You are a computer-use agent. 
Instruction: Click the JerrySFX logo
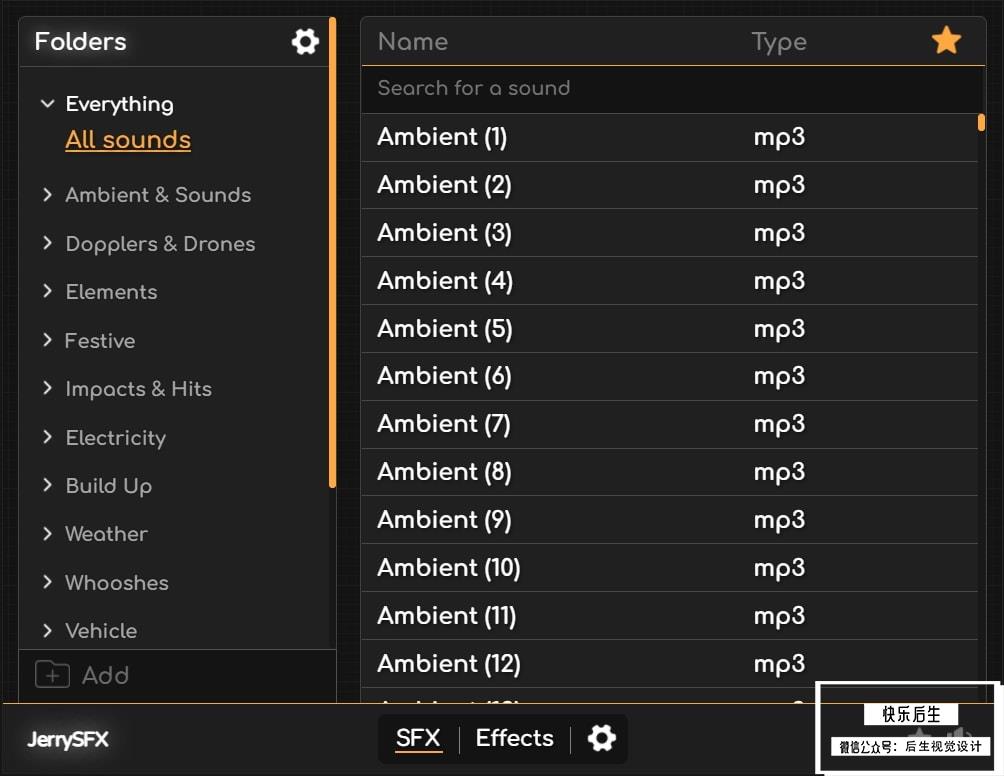[68, 740]
